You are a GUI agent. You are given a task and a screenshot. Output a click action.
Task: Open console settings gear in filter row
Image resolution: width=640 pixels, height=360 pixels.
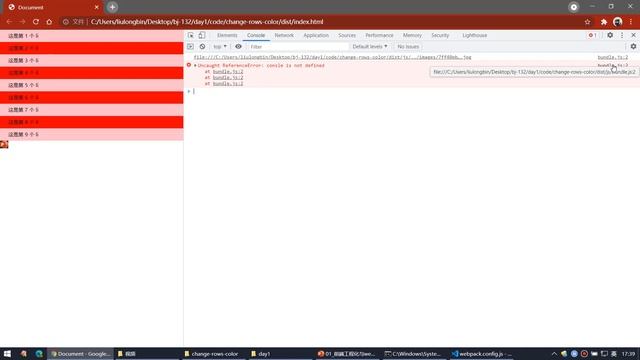tap(633, 47)
